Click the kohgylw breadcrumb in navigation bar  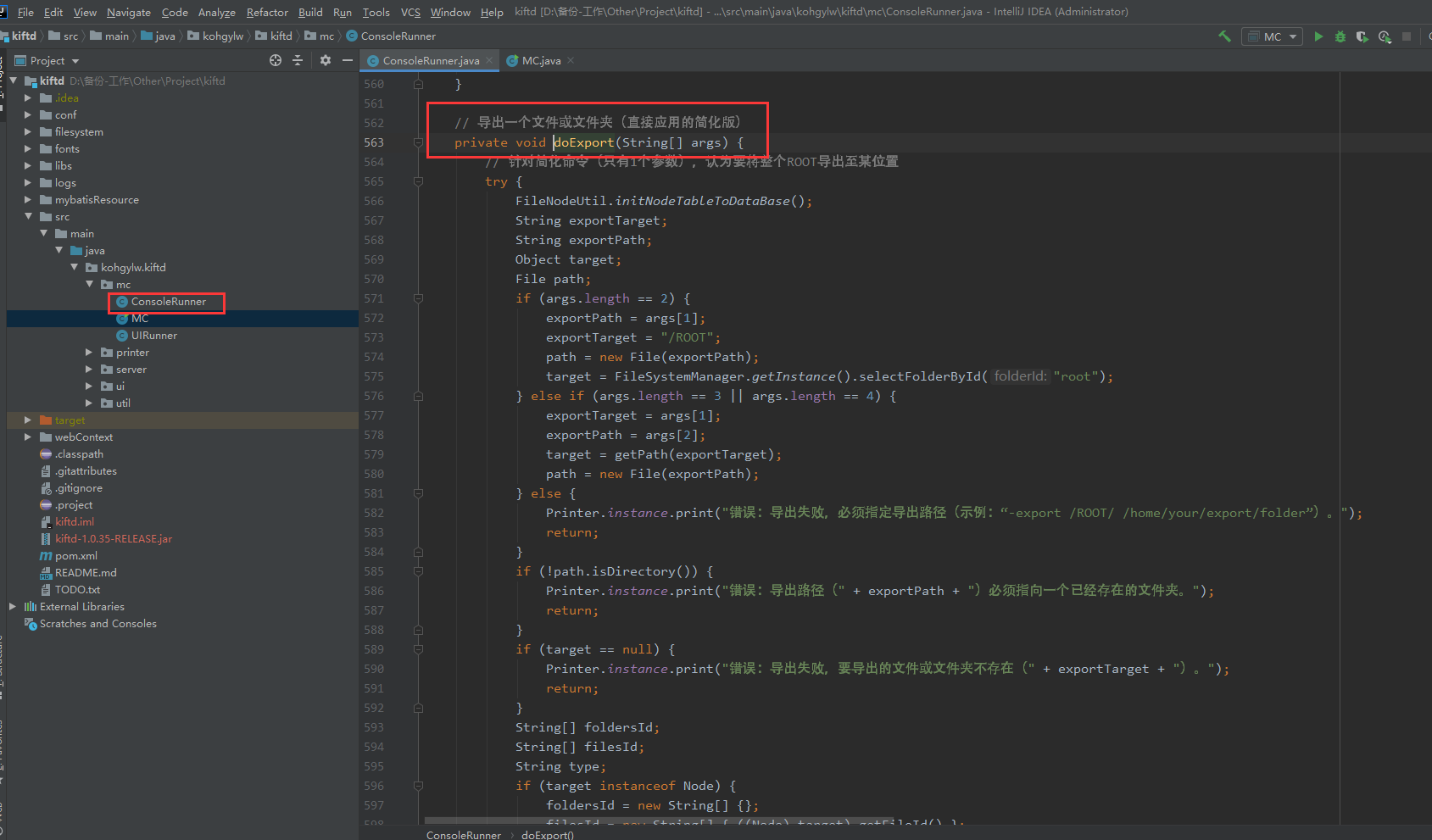(222, 36)
